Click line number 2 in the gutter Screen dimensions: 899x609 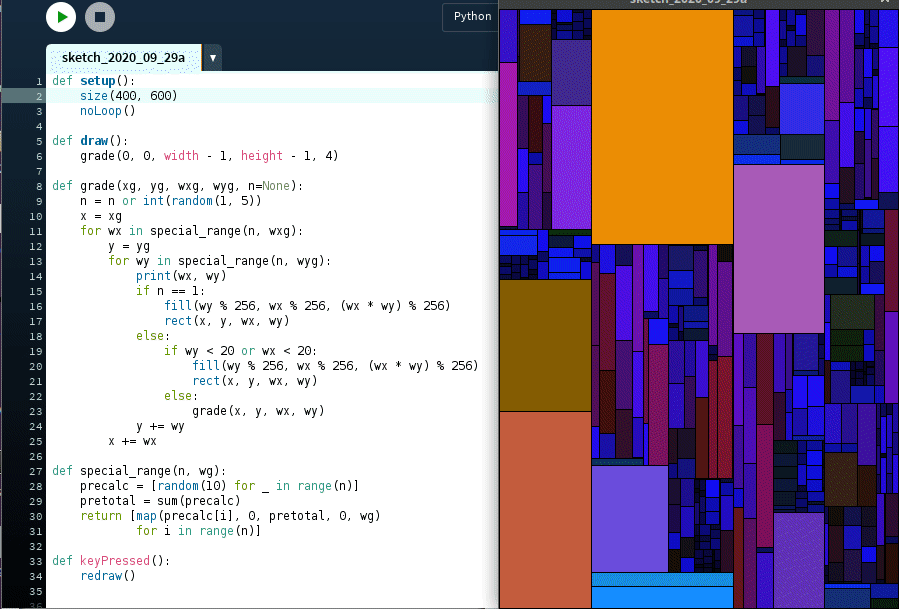point(38,96)
